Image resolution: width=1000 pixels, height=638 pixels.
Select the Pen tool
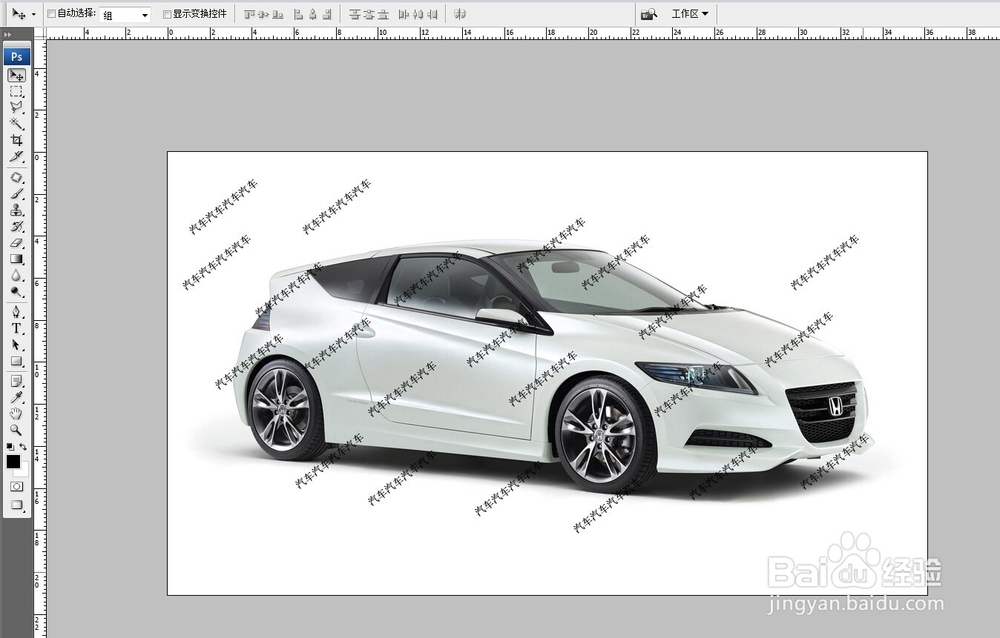click(x=17, y=313)
